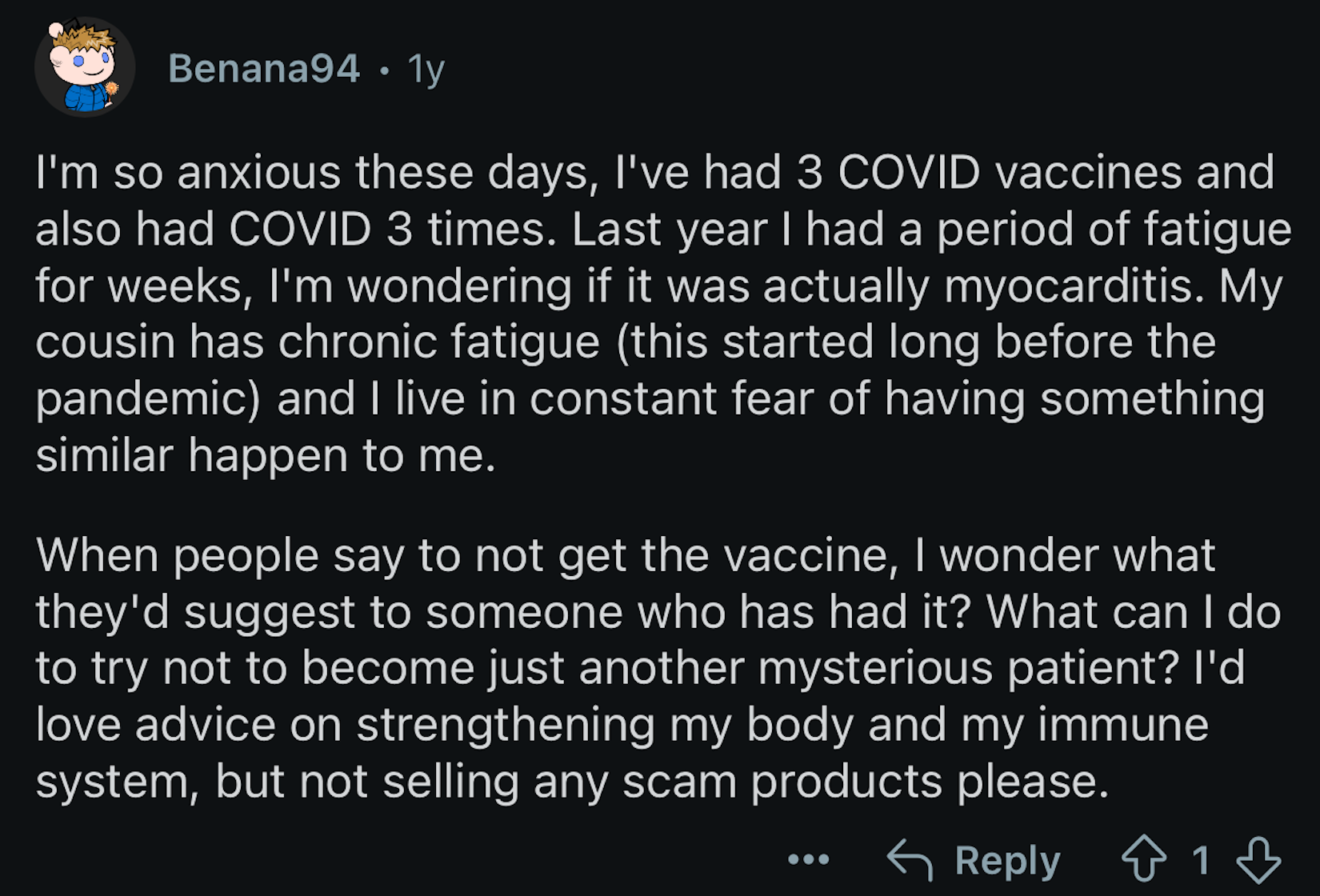Click the first paragraph starting "I'm so anxious"
1320x896 pixels.
(x=663, y=314)
